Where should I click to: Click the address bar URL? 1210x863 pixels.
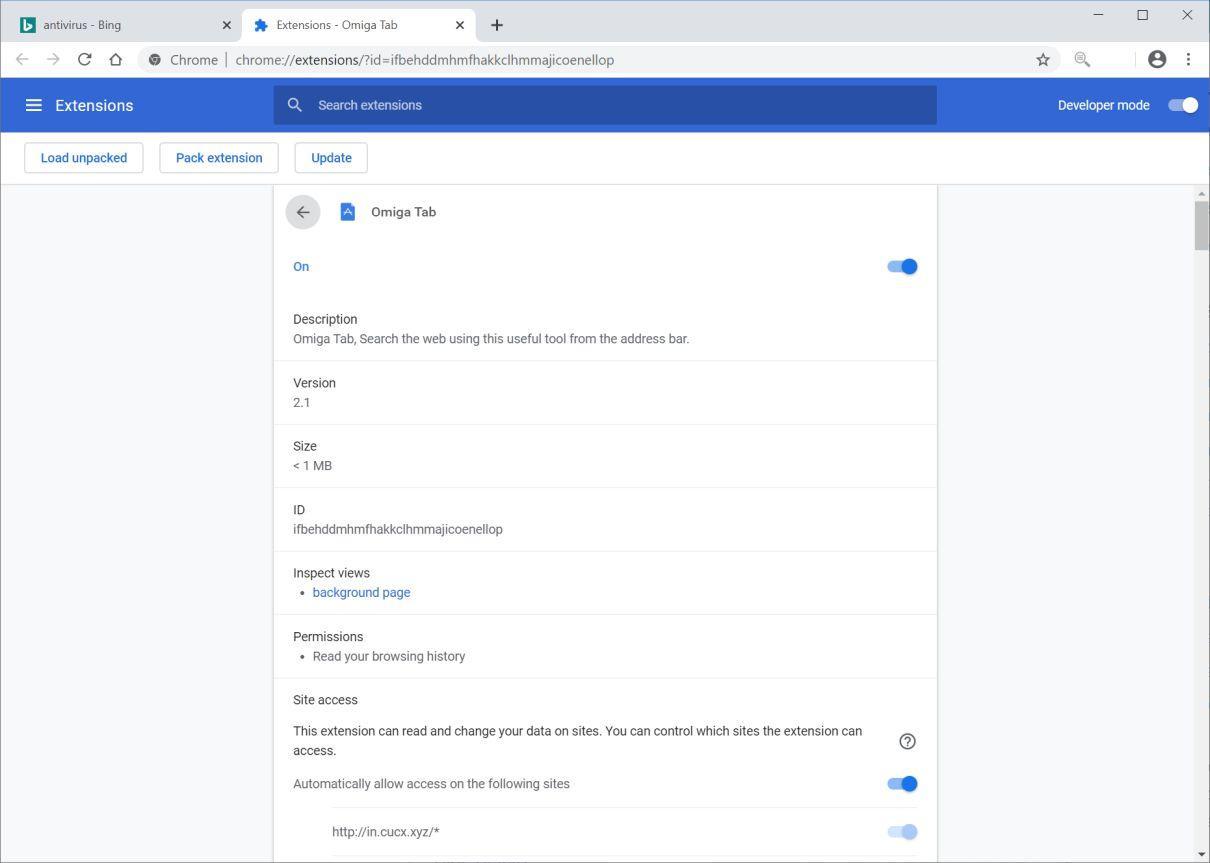[425, 60]
